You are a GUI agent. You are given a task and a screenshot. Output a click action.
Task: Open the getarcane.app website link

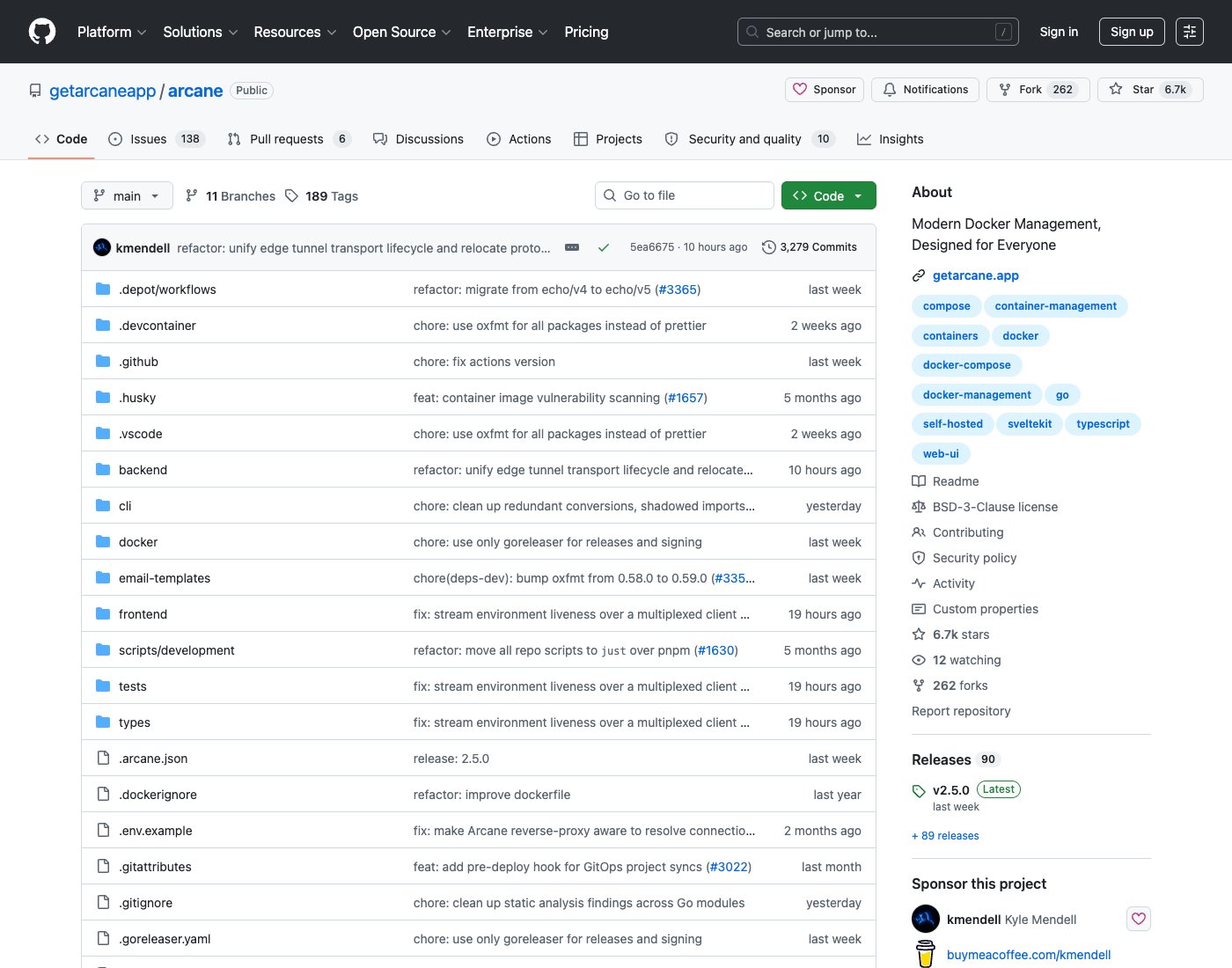[x=976, y=275]
